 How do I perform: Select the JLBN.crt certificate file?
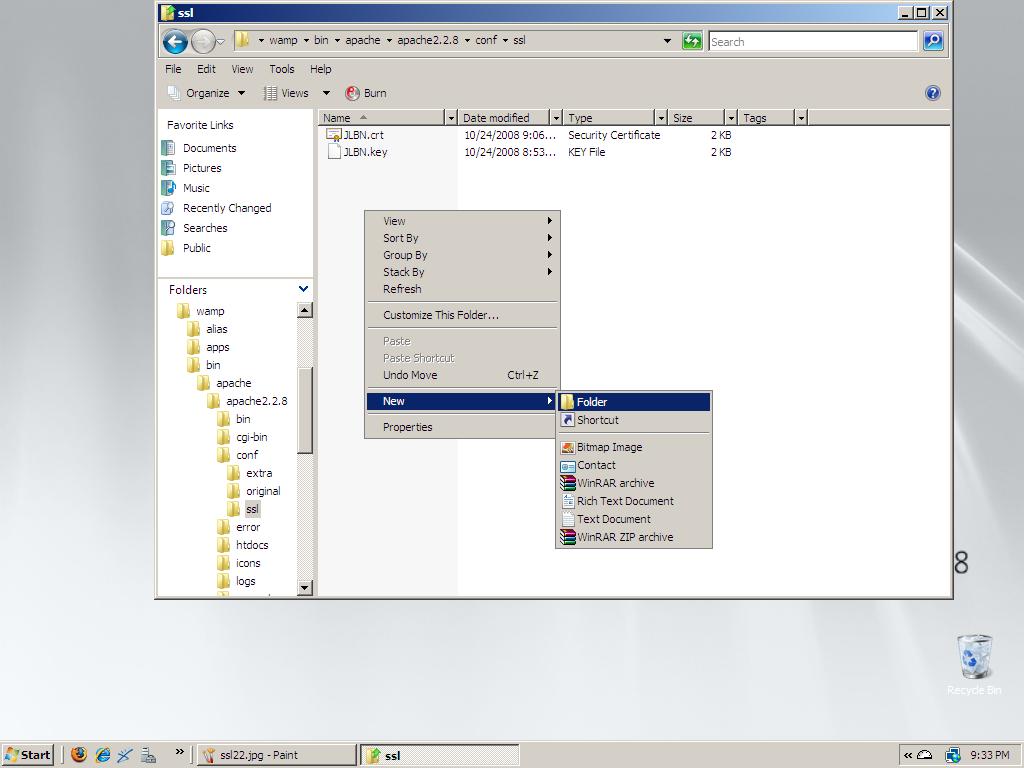[x=363, y=135]
